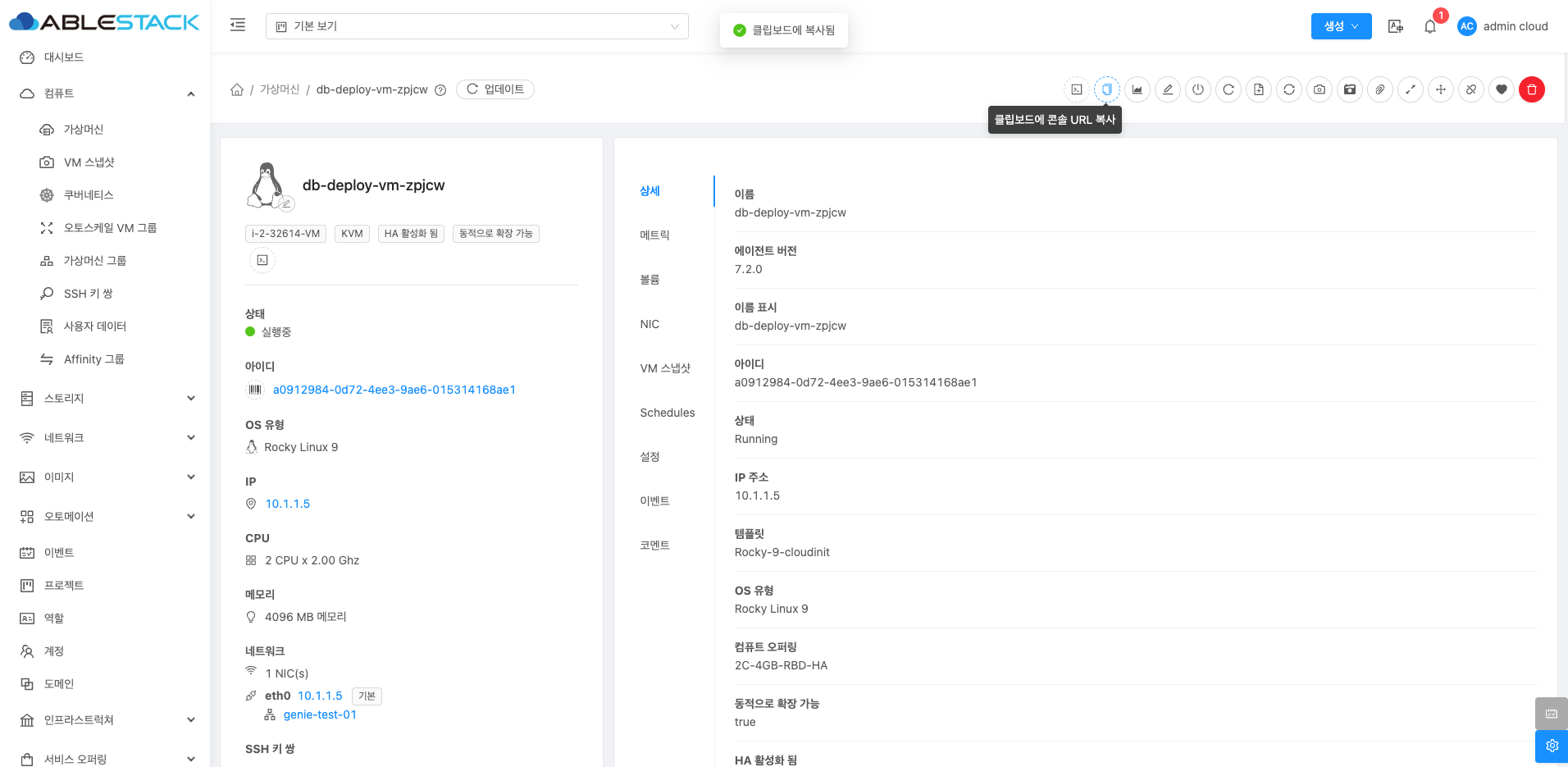The height and width of the screenshot is (767, 1568).
Task: Open the 기본 보기 view dropdown
Action: pyautogui.click(x=476, y=26)
